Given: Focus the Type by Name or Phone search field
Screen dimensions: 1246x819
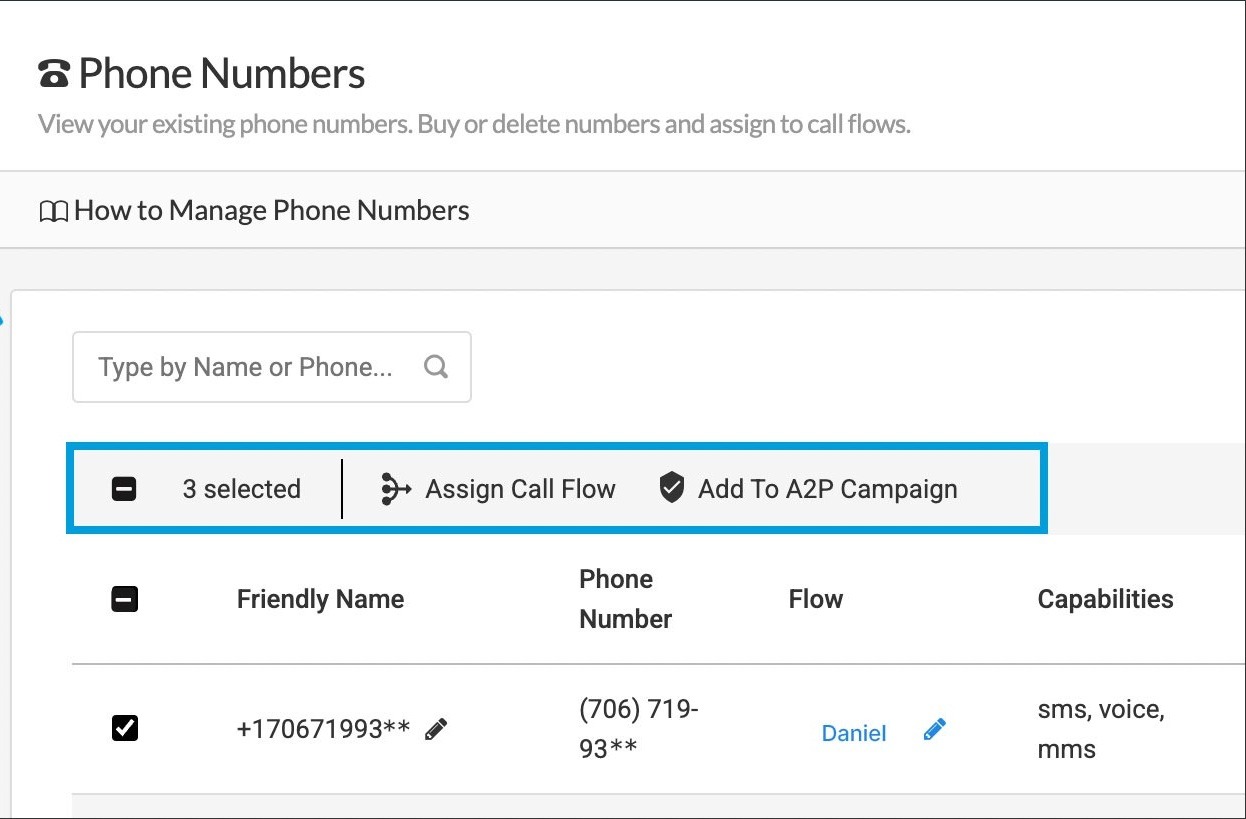Looking at the screenshot, I should (245, 367).
